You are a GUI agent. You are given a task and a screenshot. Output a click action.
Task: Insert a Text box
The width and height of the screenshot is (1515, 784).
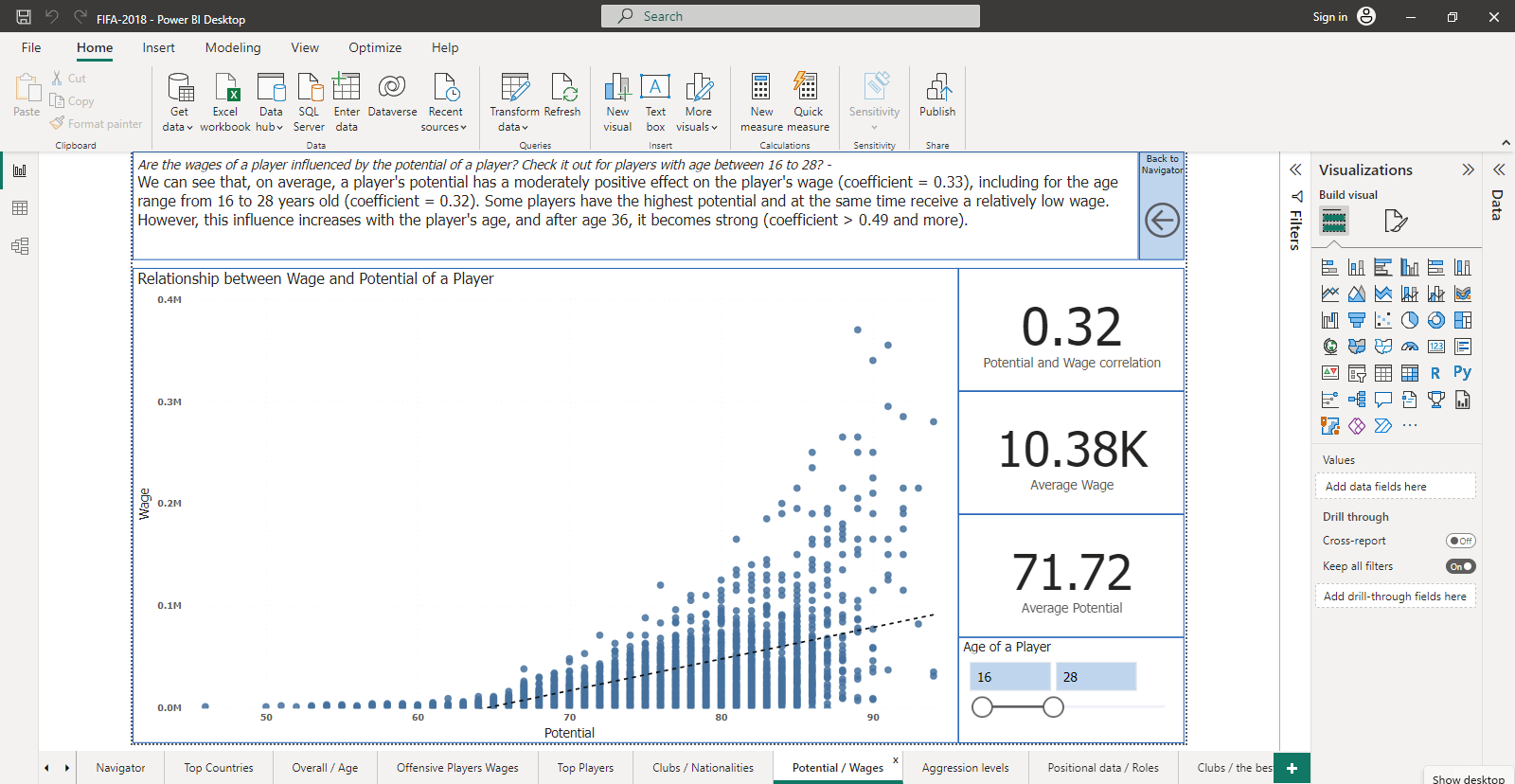pyautogui.click(x=655, y=88)
